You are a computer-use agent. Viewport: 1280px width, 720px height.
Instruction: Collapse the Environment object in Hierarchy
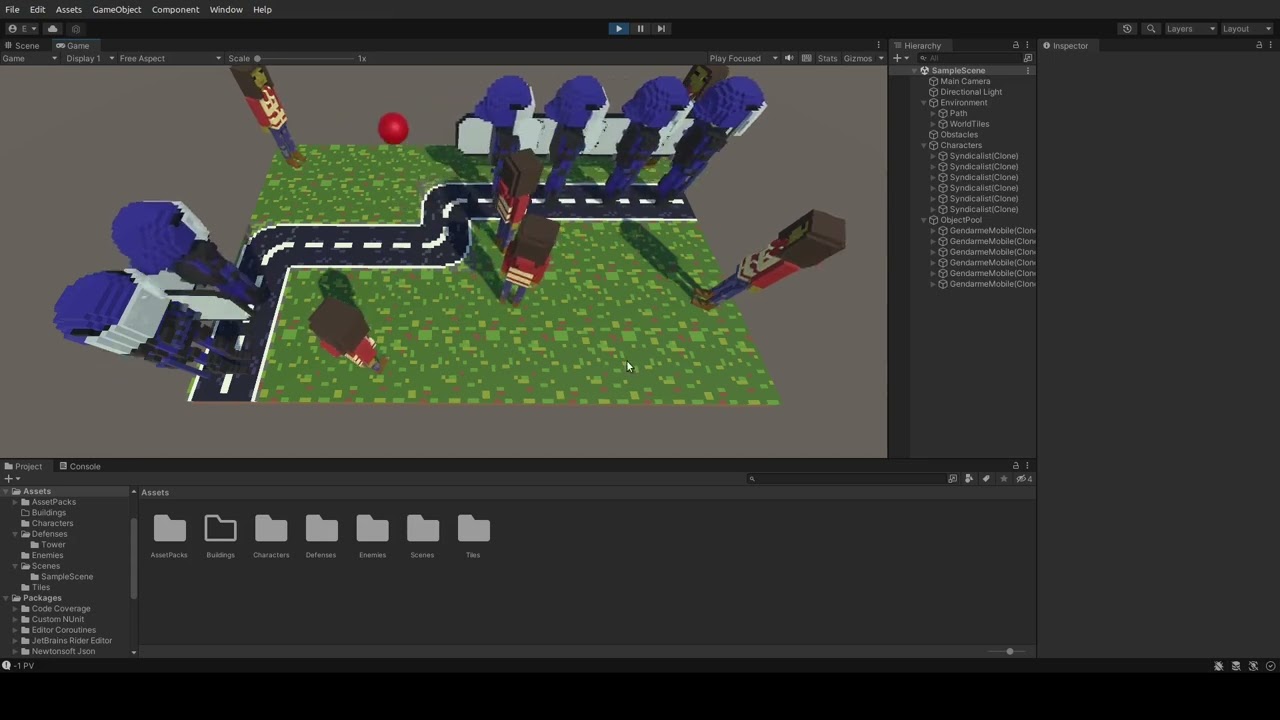pyautogui.click(x=924, y=103)
